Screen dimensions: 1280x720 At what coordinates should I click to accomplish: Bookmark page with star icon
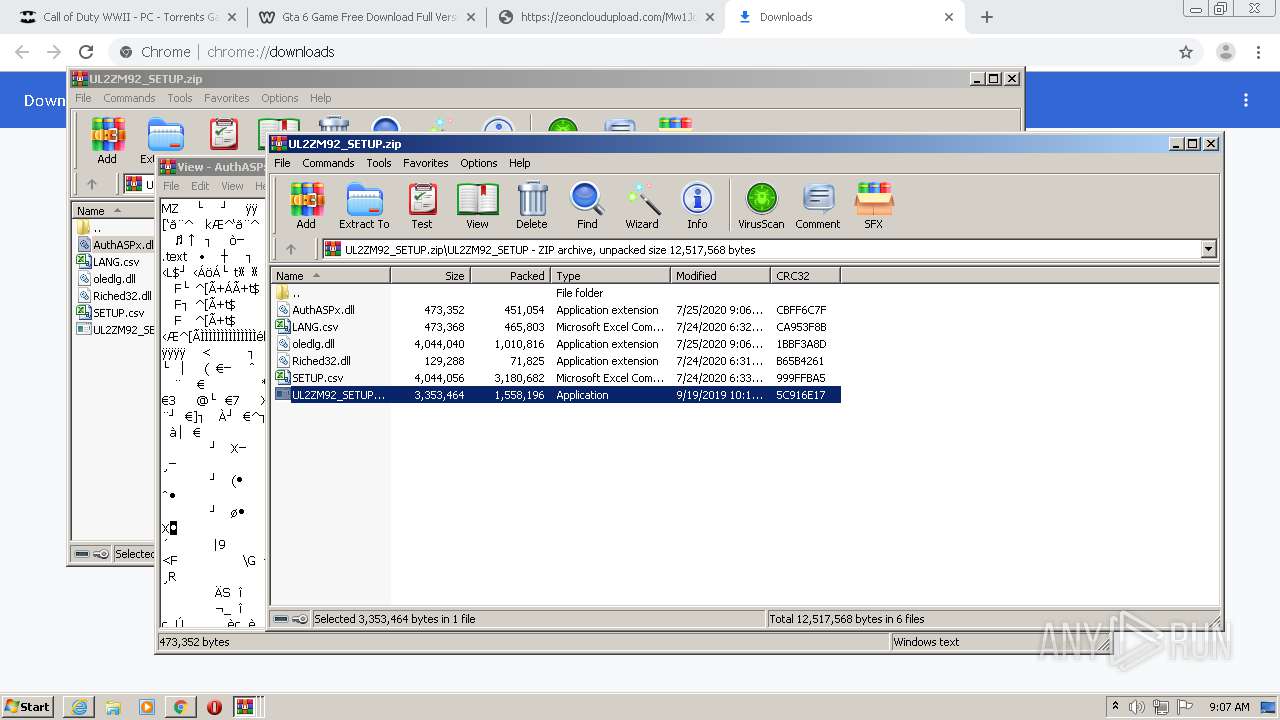[1186, 52]
